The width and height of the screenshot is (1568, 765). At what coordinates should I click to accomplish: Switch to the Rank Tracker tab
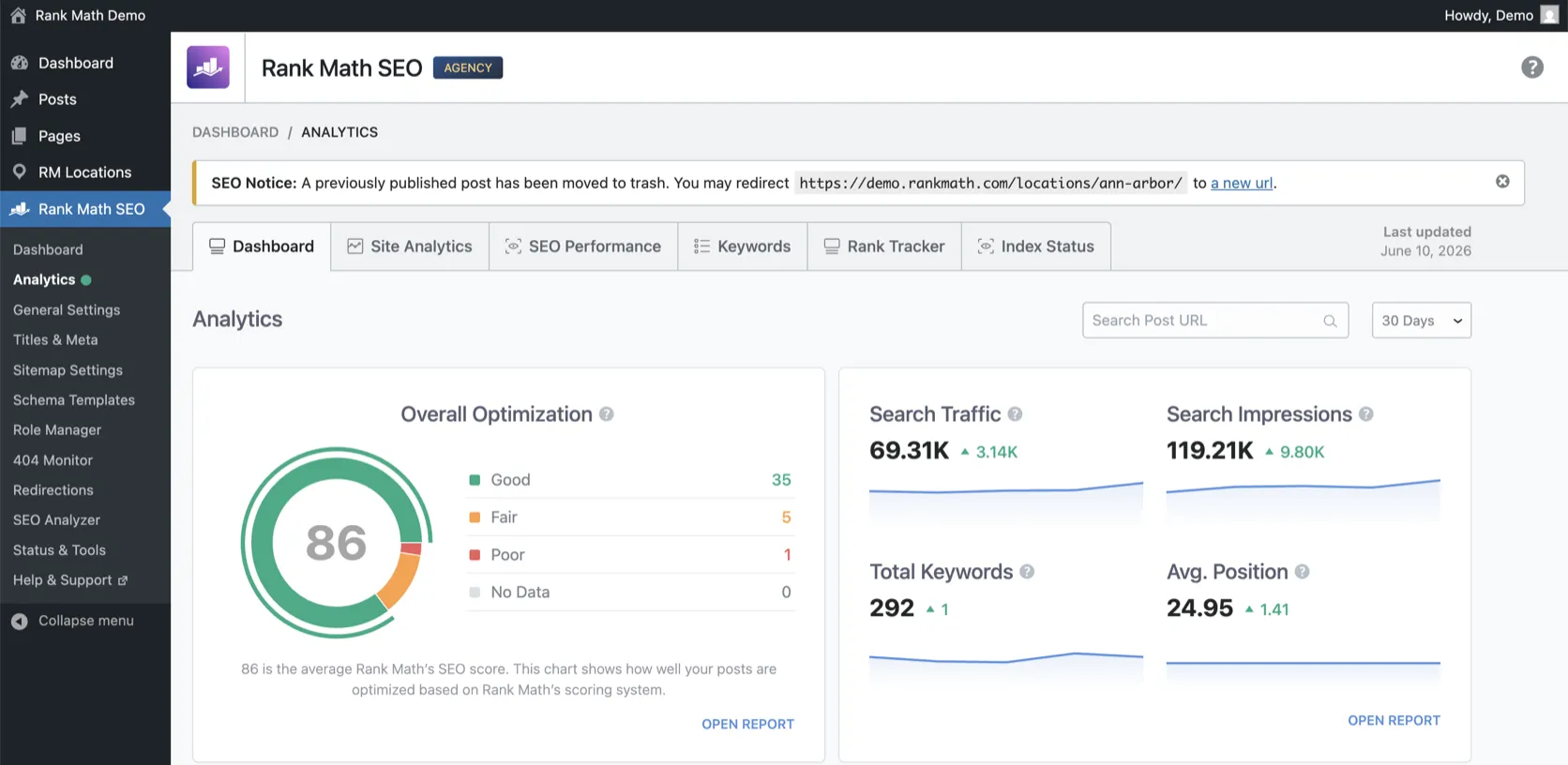(884, 247)
